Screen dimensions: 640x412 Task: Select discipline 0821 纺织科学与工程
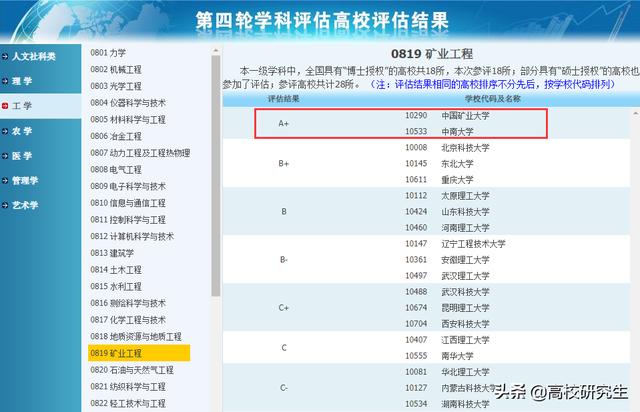(128, 387)
